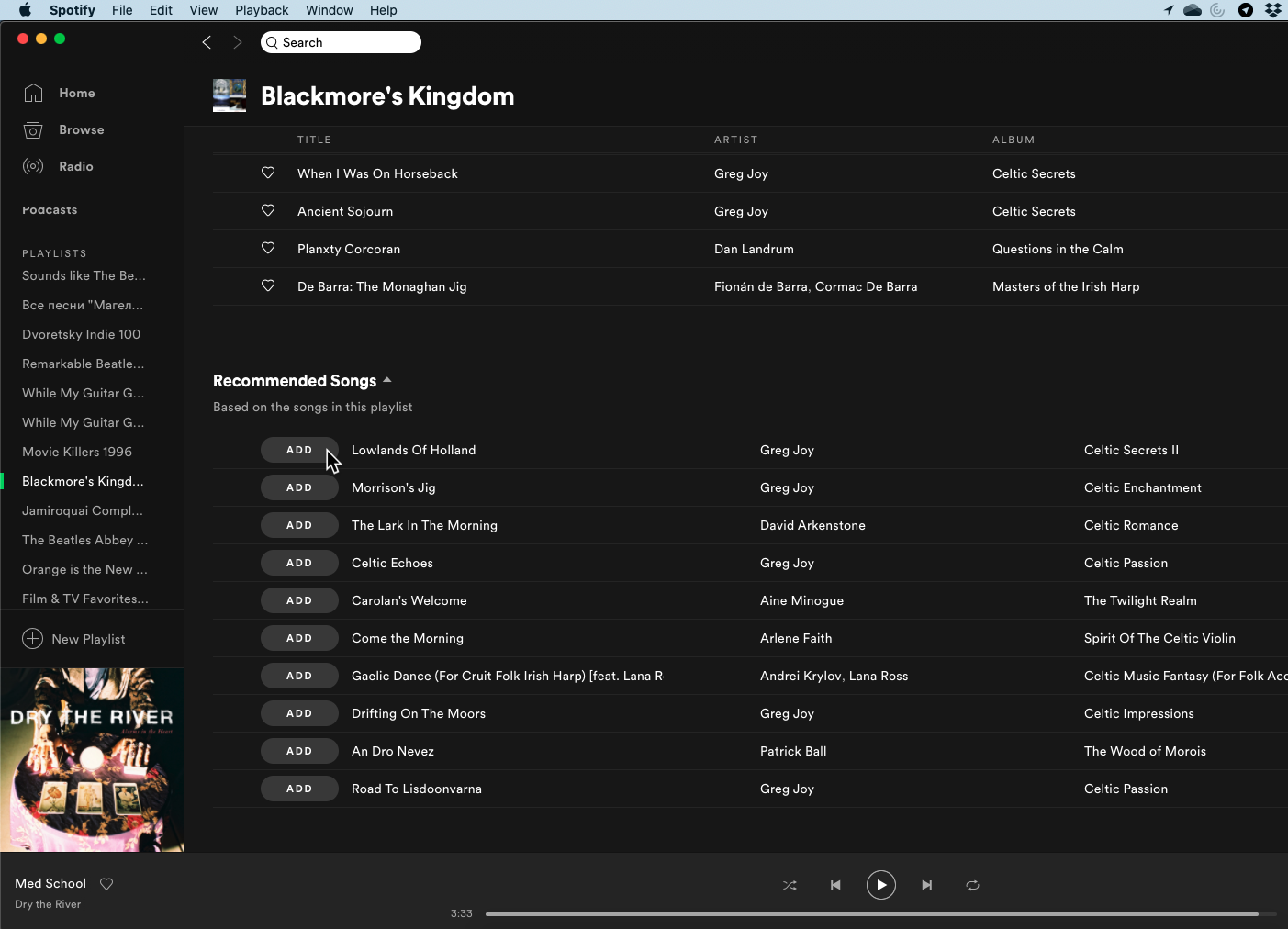Open Radio via its sidebar icon

[34, 166]
